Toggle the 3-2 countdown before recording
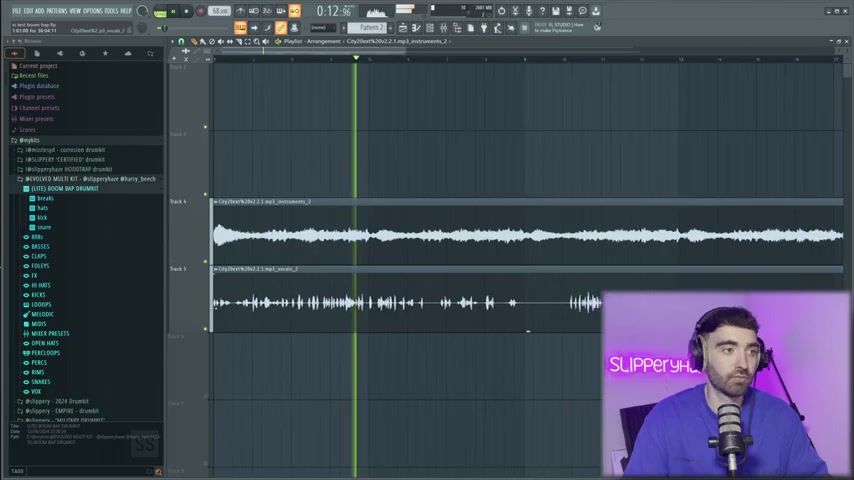854x480 pixels. [x=267, y=11]
